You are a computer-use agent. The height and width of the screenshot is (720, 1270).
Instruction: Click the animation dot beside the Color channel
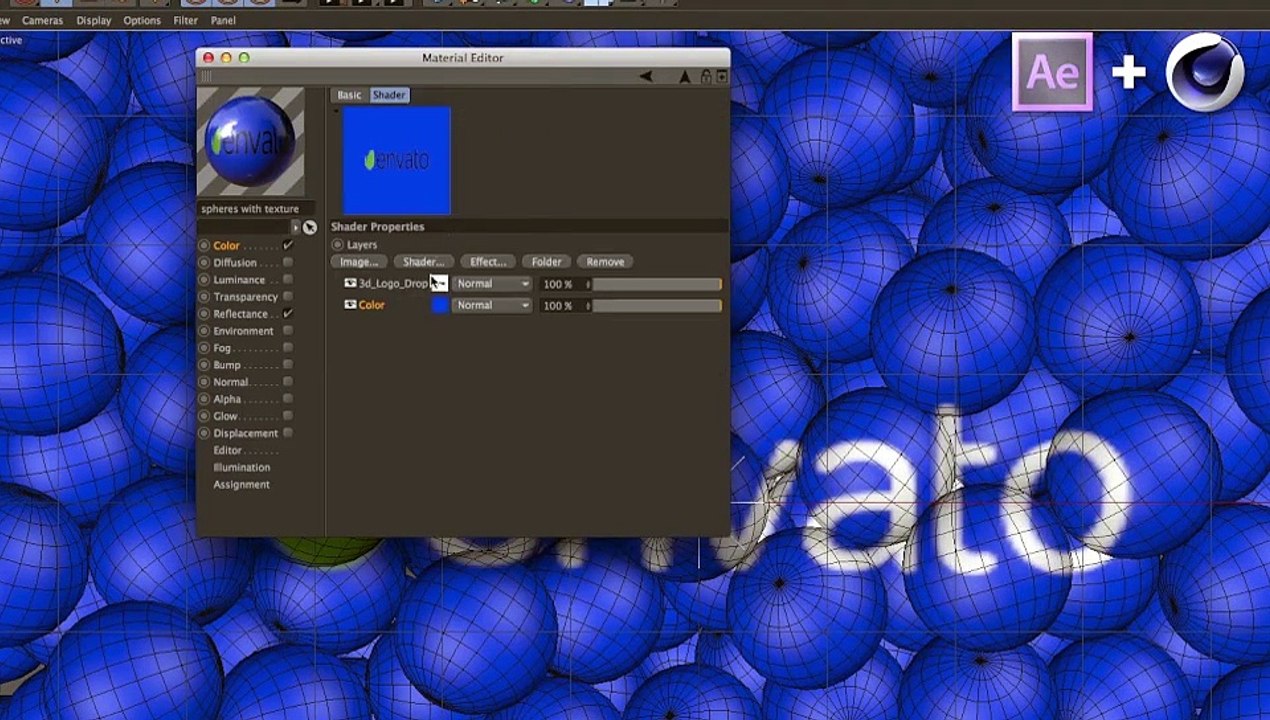pyautogui.click(x=204, y=246)
